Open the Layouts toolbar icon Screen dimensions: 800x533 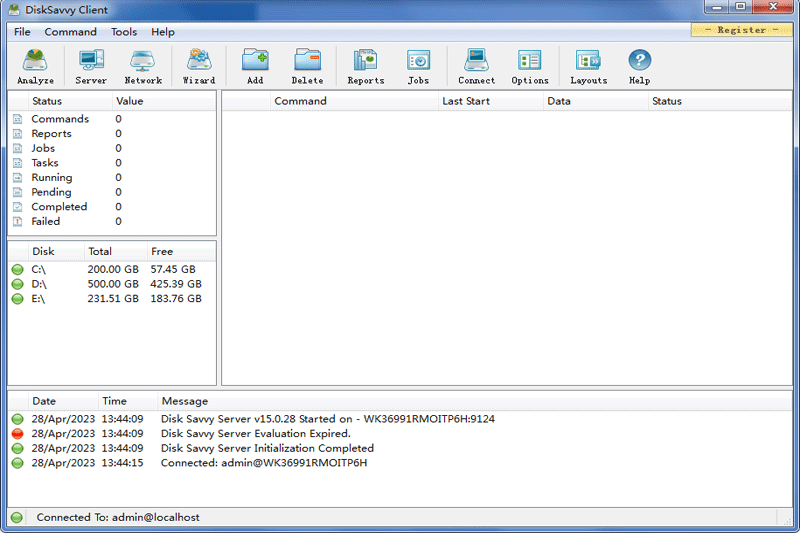588,66
